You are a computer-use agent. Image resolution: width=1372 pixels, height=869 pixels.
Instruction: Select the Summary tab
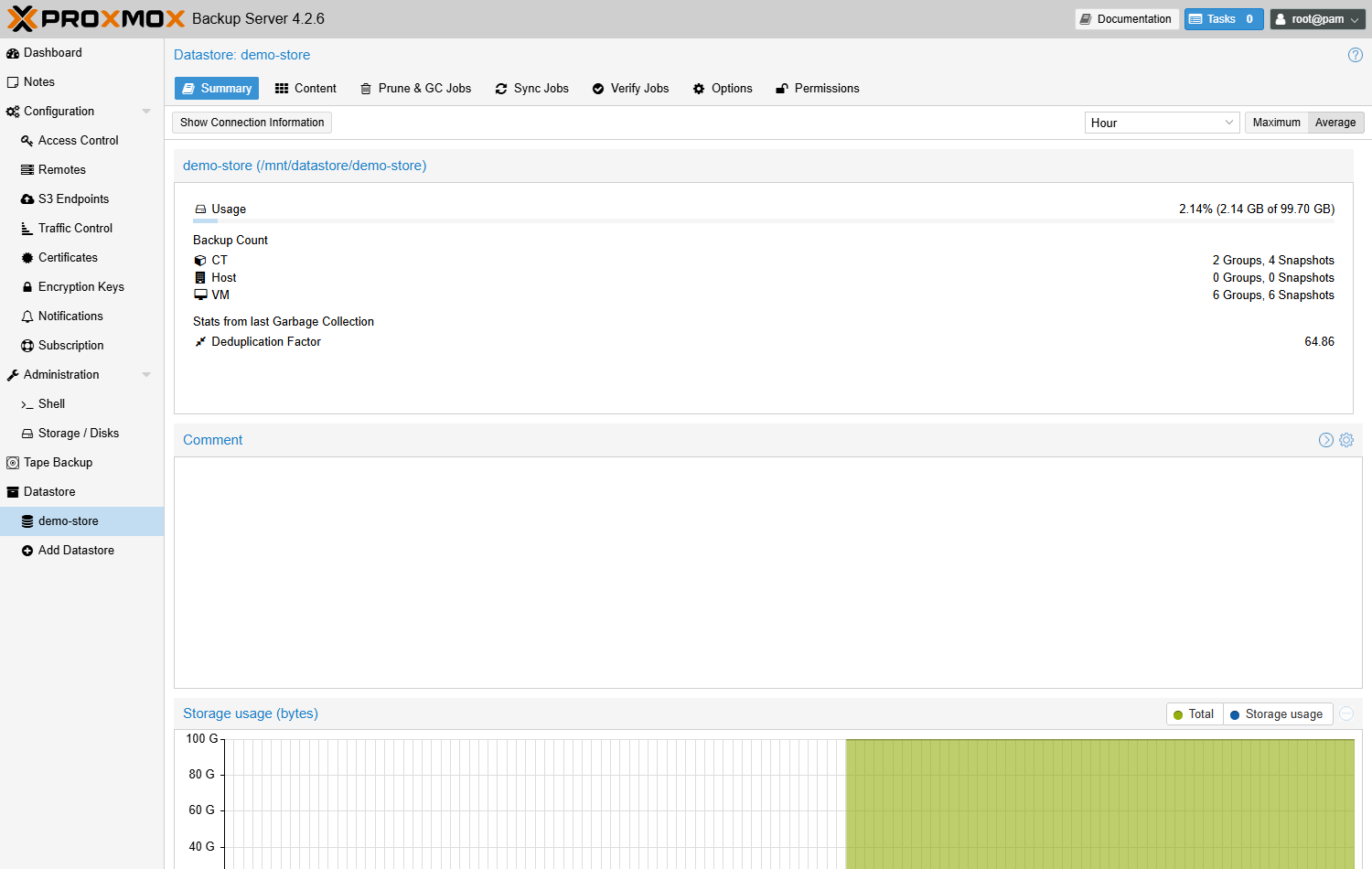[217, 89]
